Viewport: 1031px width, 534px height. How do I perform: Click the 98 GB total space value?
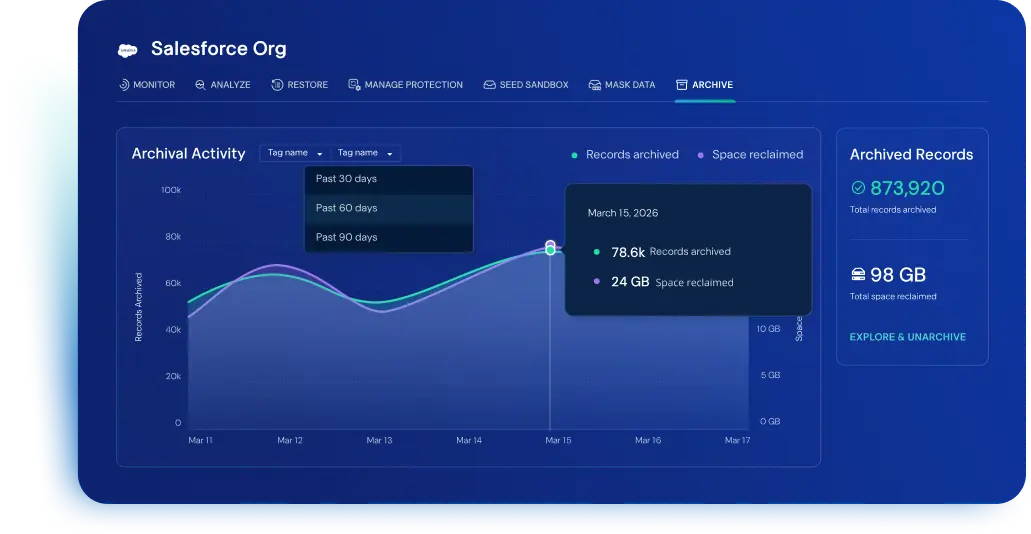(x=898, y=275)
